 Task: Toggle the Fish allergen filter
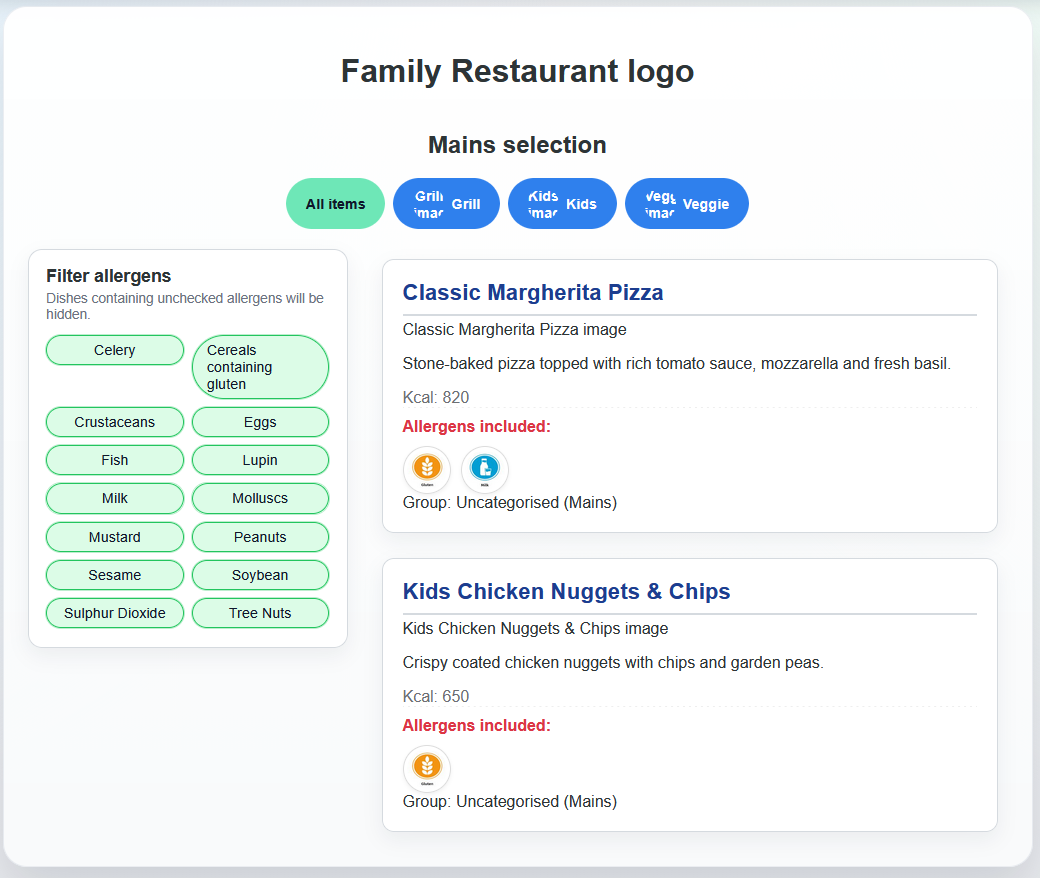point(114,460)
